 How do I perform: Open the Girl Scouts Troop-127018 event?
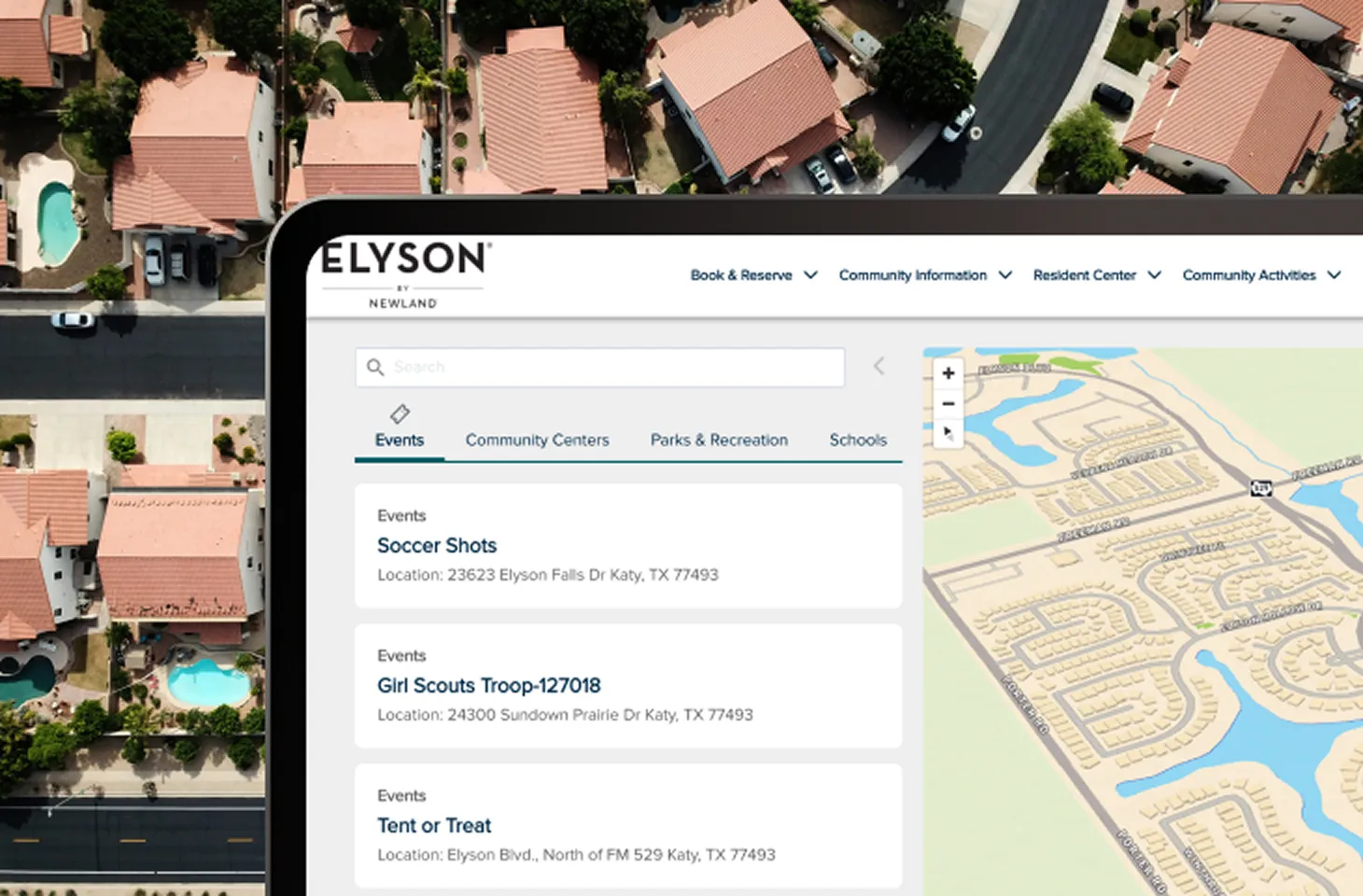(x=488, y=685)
